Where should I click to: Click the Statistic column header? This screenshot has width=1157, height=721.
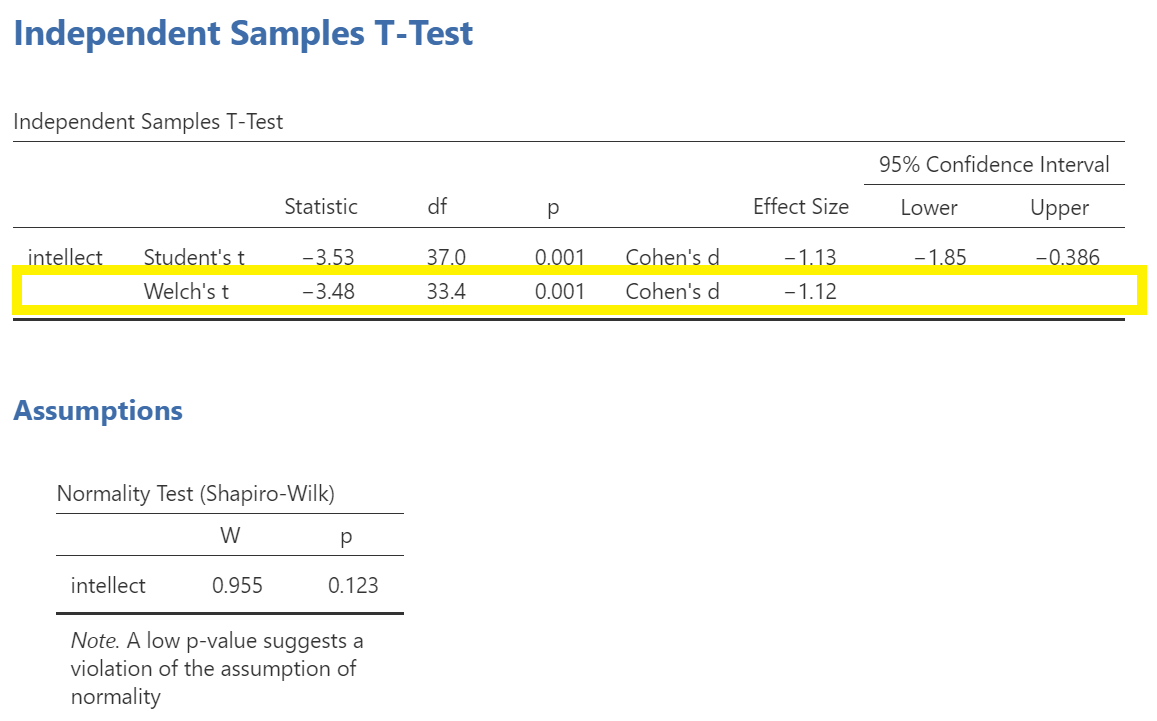321,207
